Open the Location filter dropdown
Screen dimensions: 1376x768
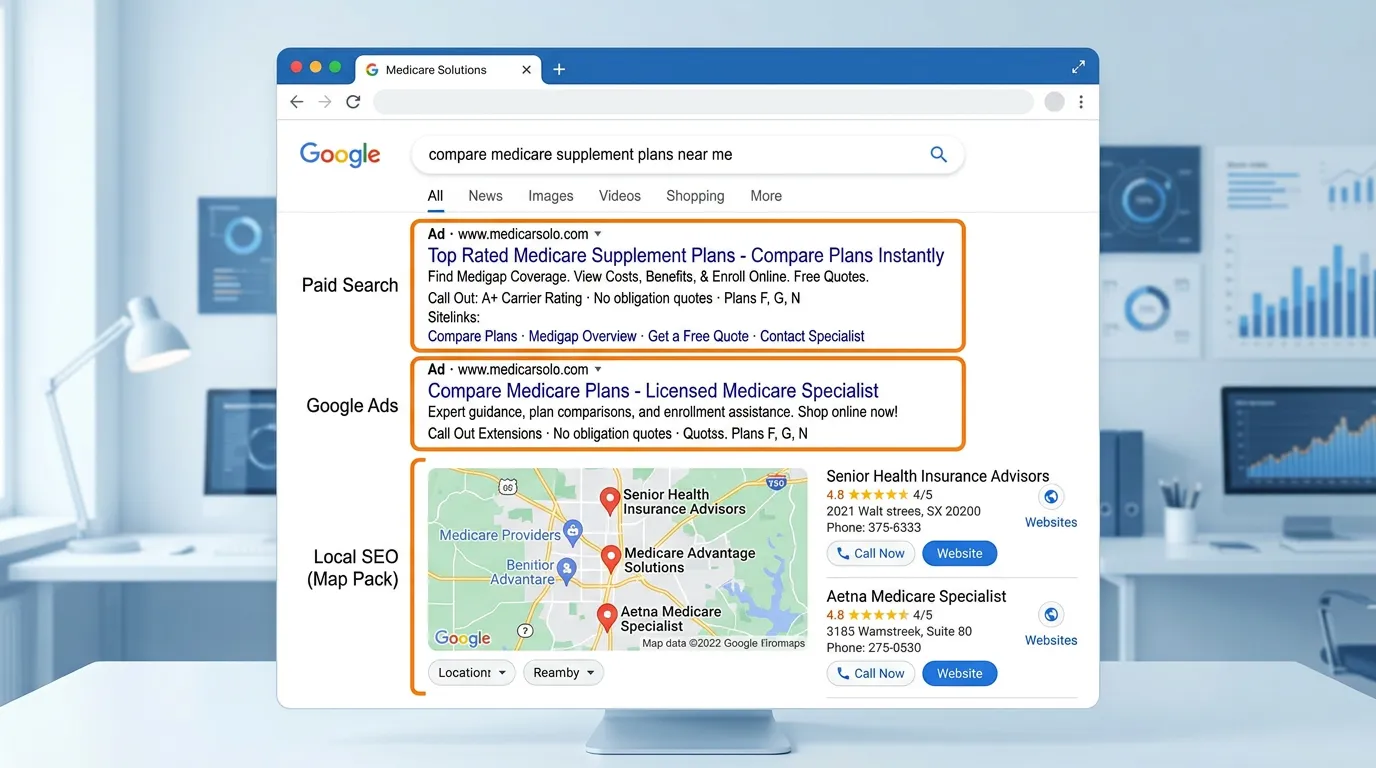pos(472,673)
